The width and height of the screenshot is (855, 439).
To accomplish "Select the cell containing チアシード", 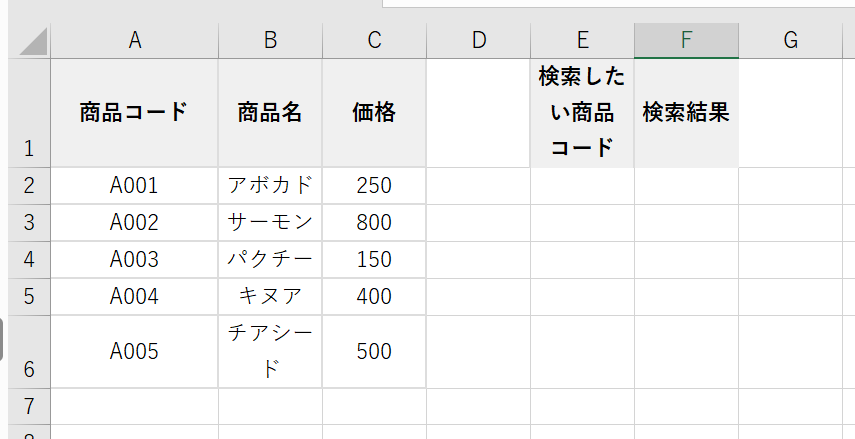I will click(270, 352).
